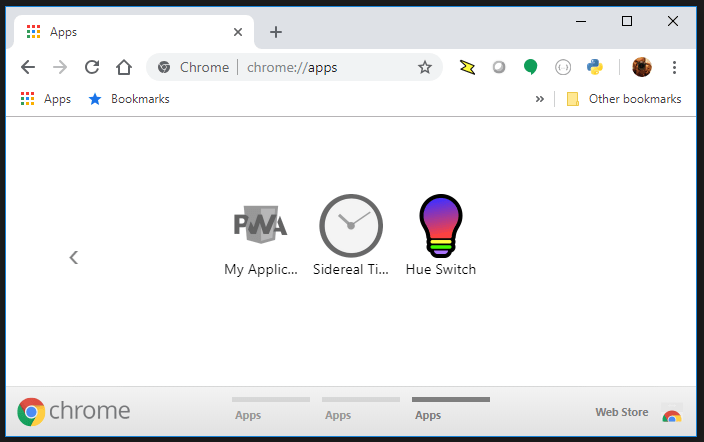Image resolution: width=704 pixels, height=442 pixels.
Task: Reload the current page
Action: click(92, 67)
